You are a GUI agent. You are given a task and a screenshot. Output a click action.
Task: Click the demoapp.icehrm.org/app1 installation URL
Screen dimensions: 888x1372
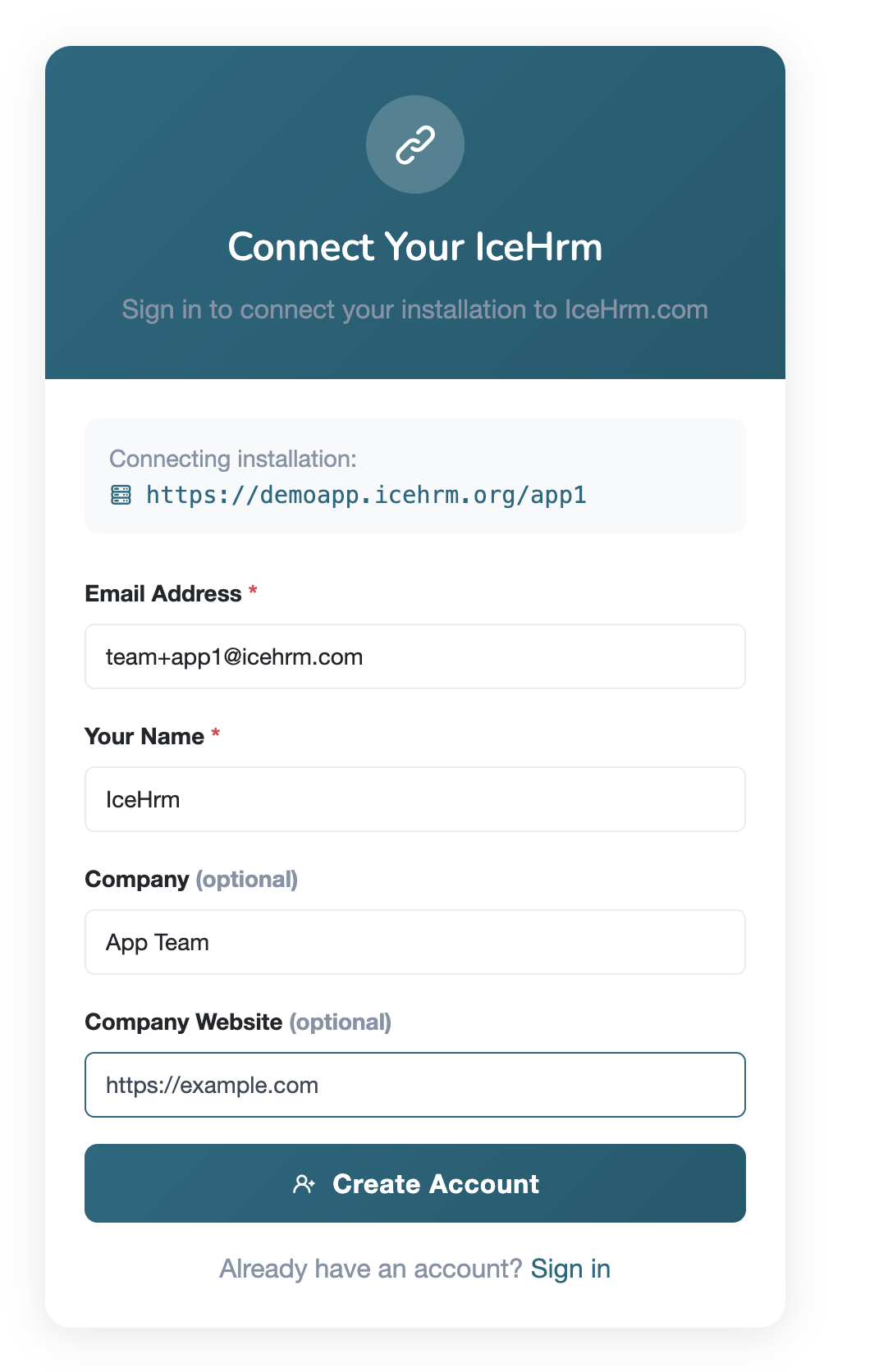pos(366,495)
